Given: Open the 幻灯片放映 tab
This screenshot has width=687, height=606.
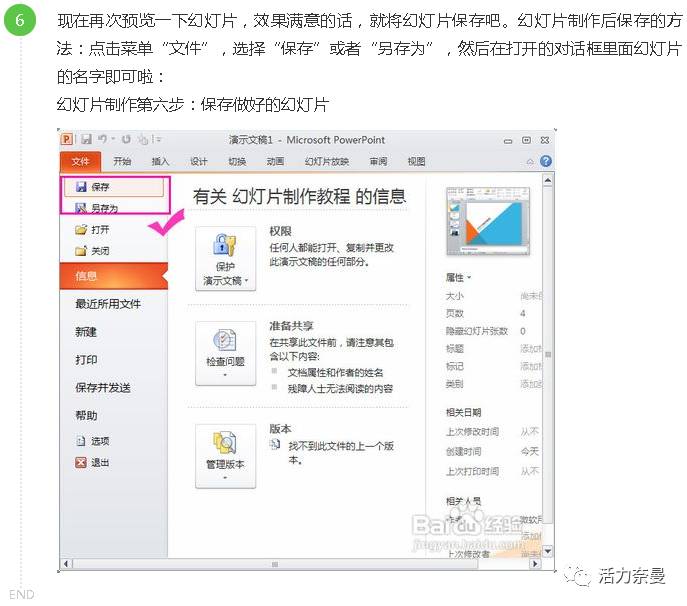Looking at the screenshot, I should pos(327,161).
